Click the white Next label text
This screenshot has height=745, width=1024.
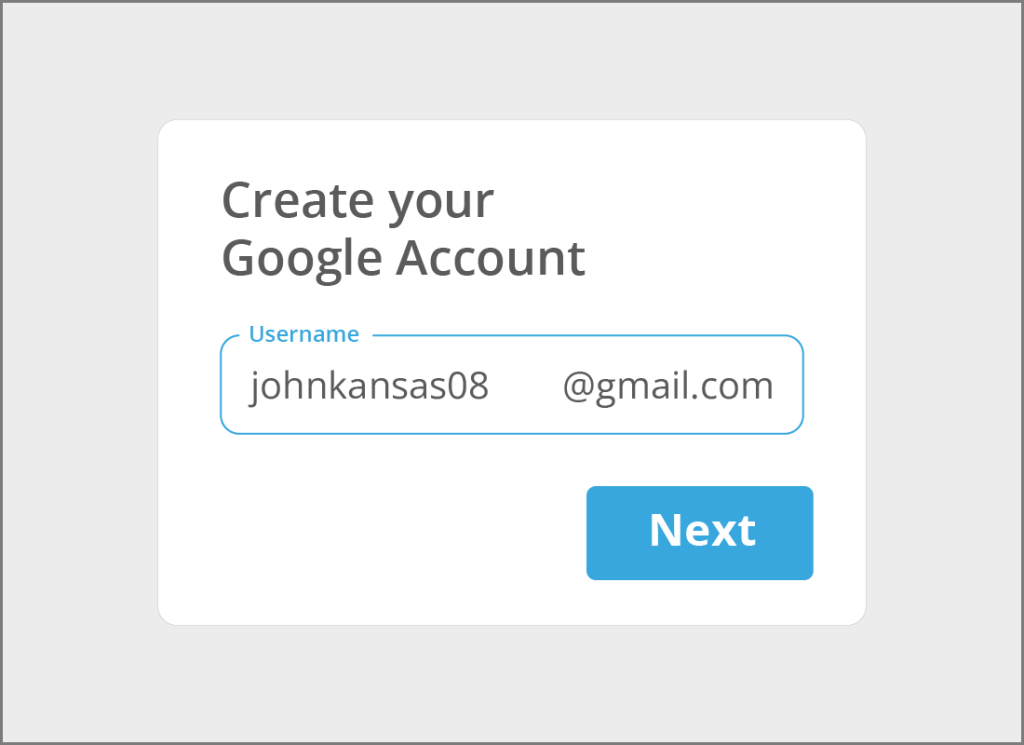(702, 530)
